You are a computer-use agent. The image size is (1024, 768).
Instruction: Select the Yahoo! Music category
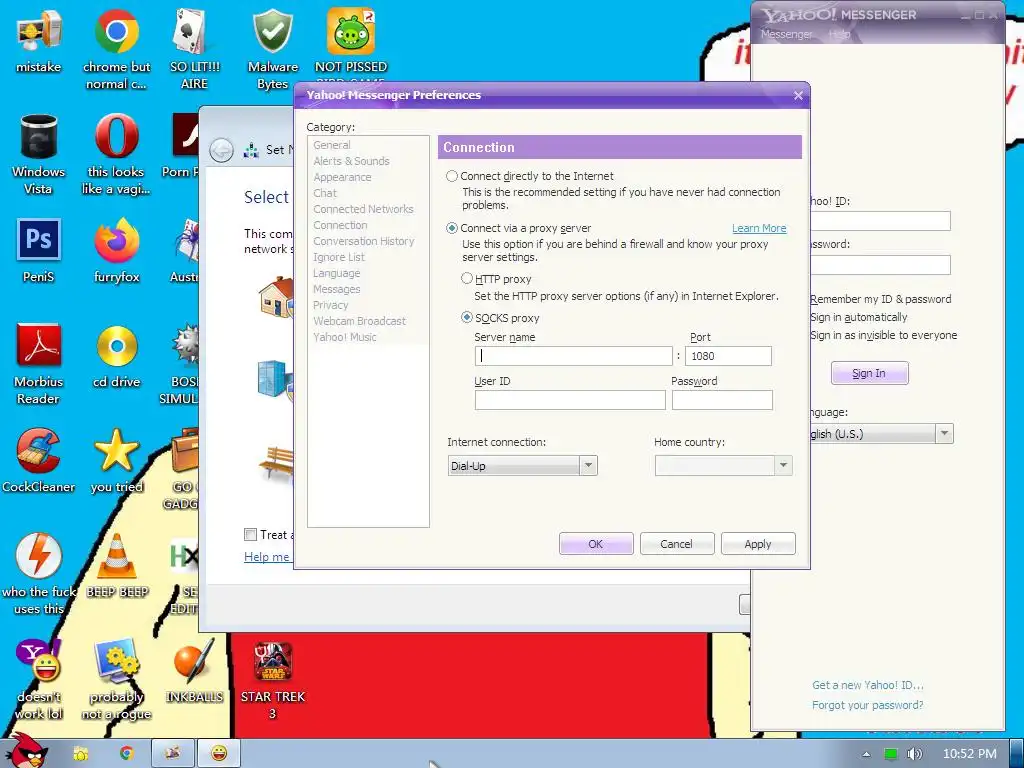pyautogui.click(x=345, y=337)
